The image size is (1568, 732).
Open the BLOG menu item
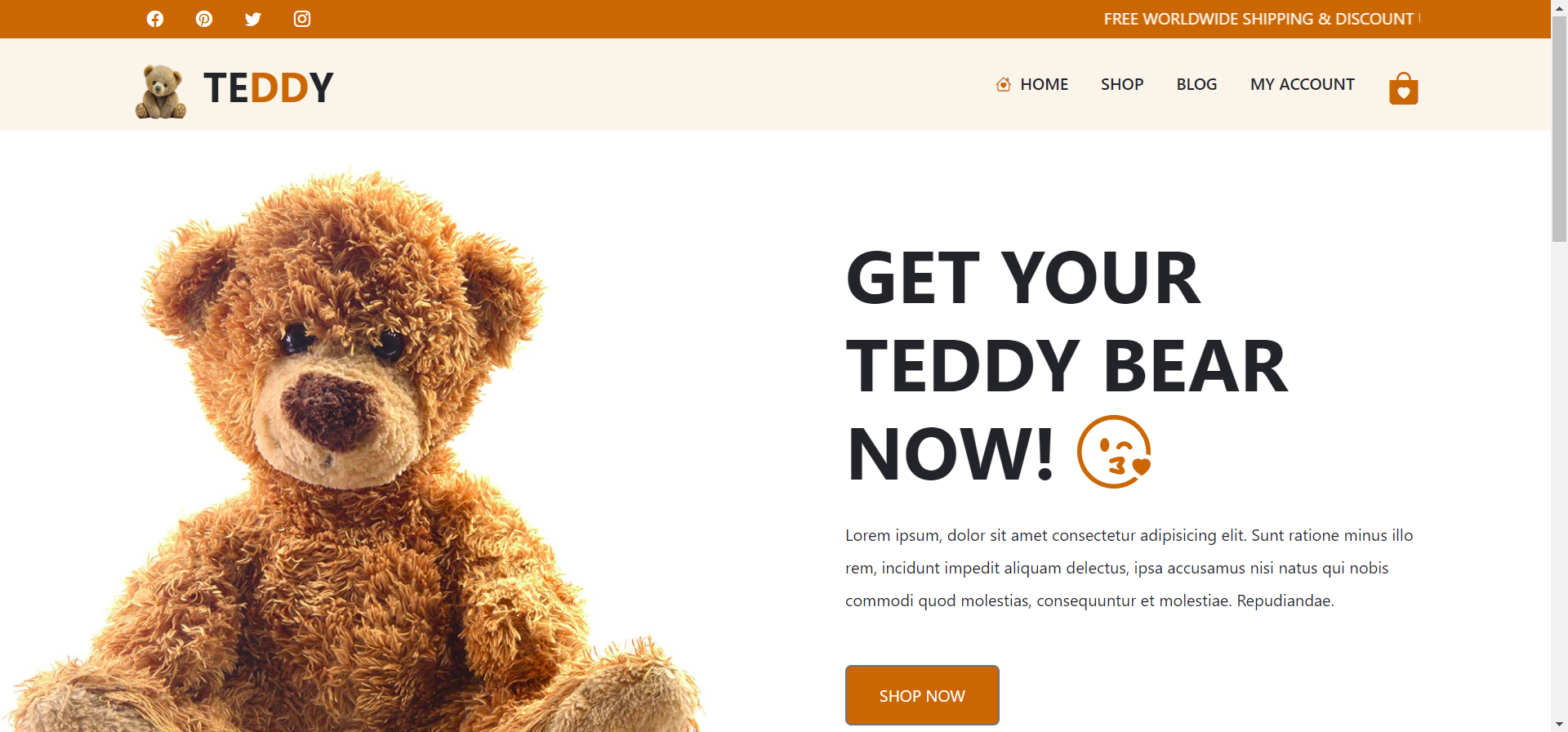[1196, 84]
